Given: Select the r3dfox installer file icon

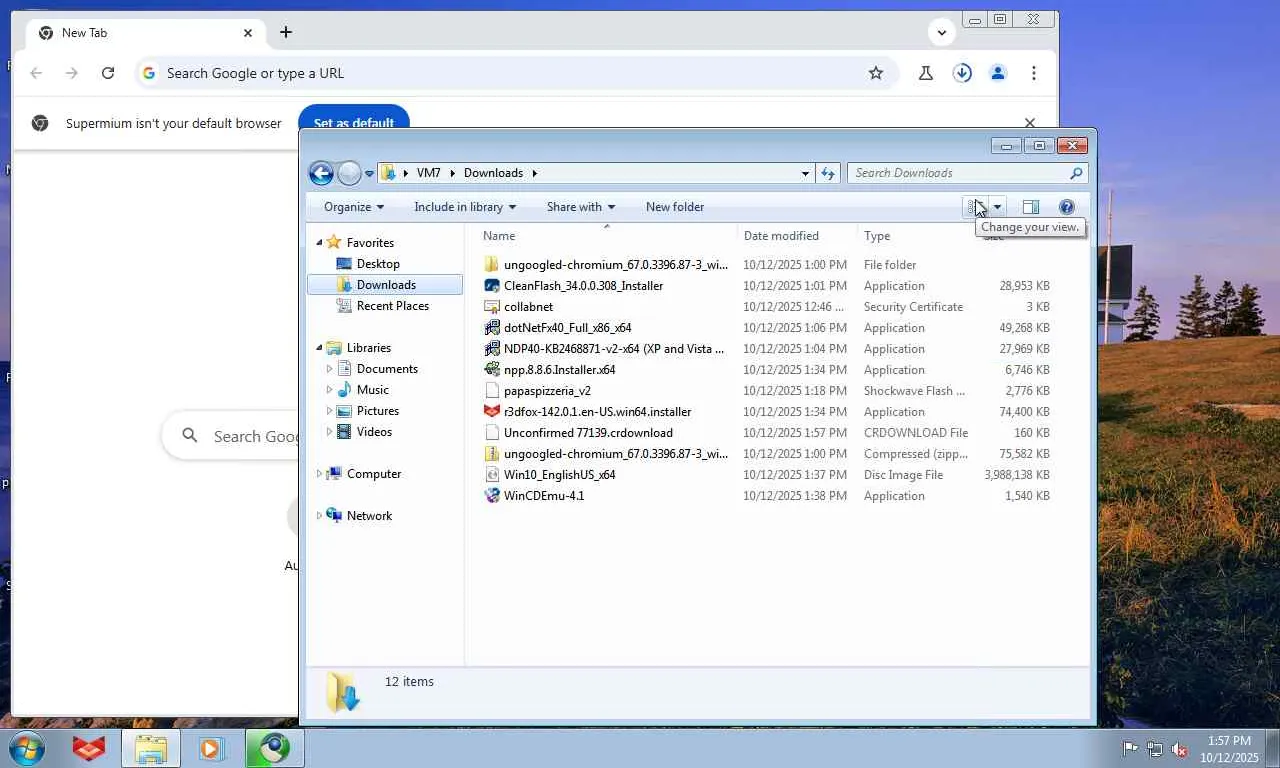Looking at the screenshot, I should click(492, 412).
